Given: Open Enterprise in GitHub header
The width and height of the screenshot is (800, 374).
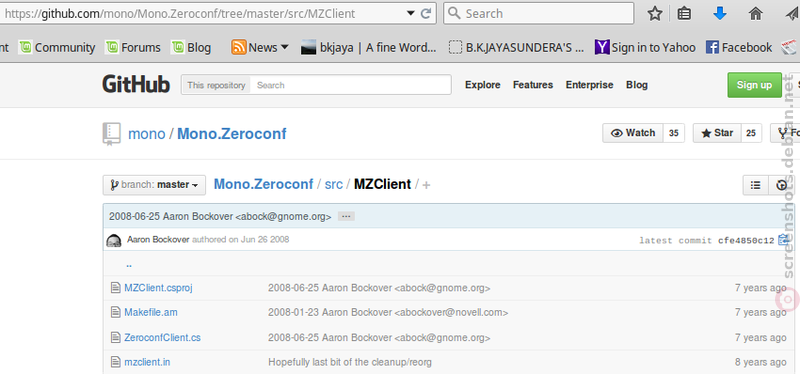Looking at the screenshot, I should click(x=589, y=85).
